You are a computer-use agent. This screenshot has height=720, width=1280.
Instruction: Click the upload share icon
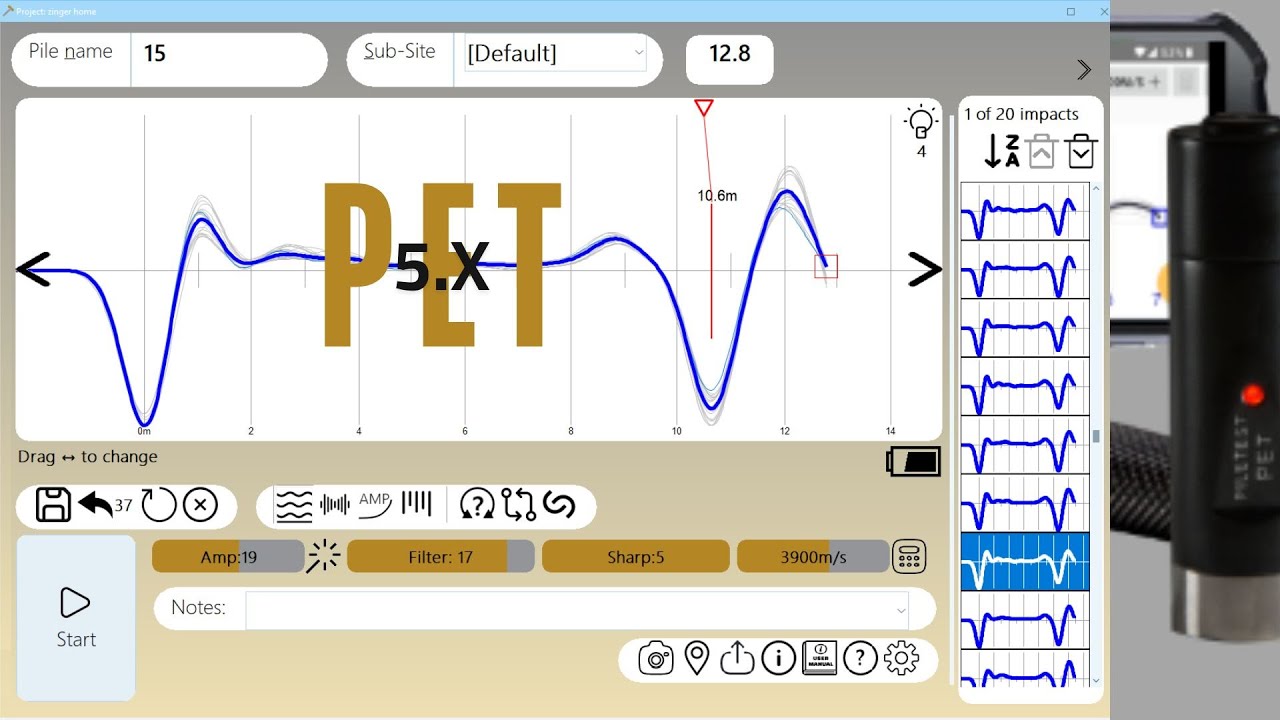pyautogui.click(x=737, y=658)
